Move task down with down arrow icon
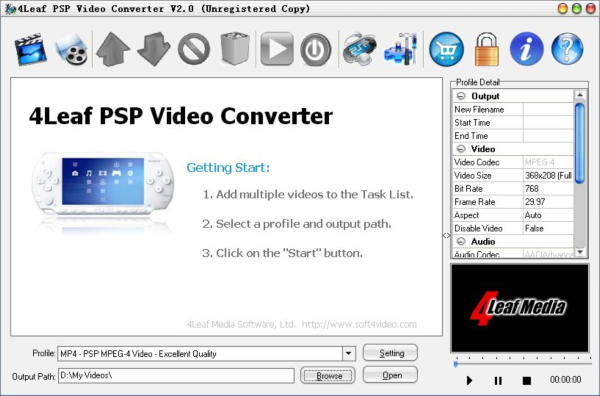This screenshot has height=396, width=600. 153,49
